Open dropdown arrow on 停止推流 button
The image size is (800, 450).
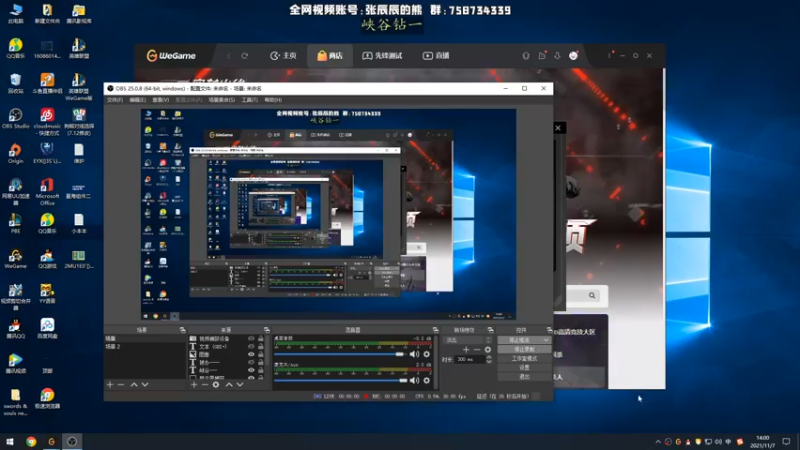point(546,340)
